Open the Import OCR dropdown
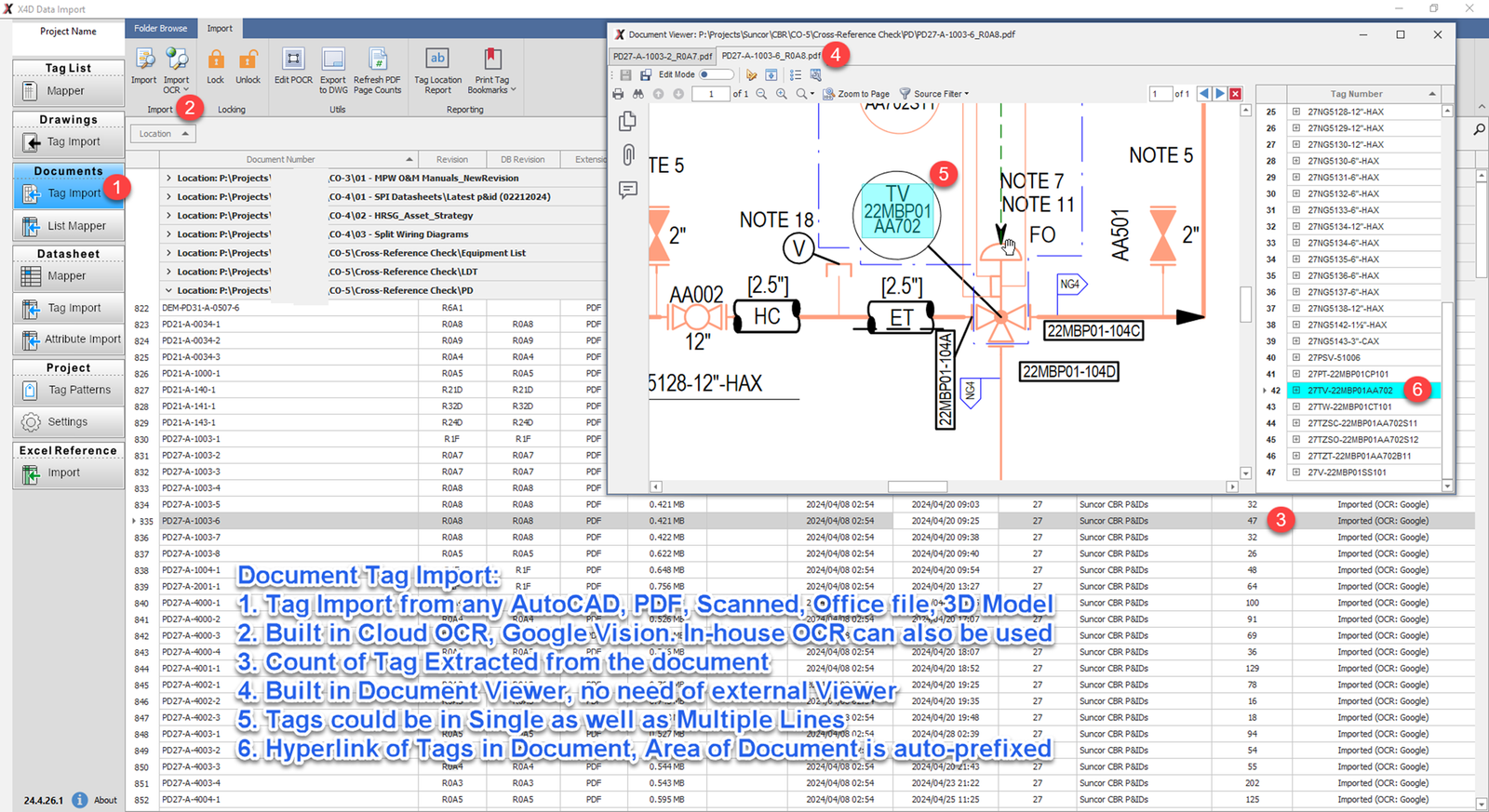 click(x=176, y=73)
